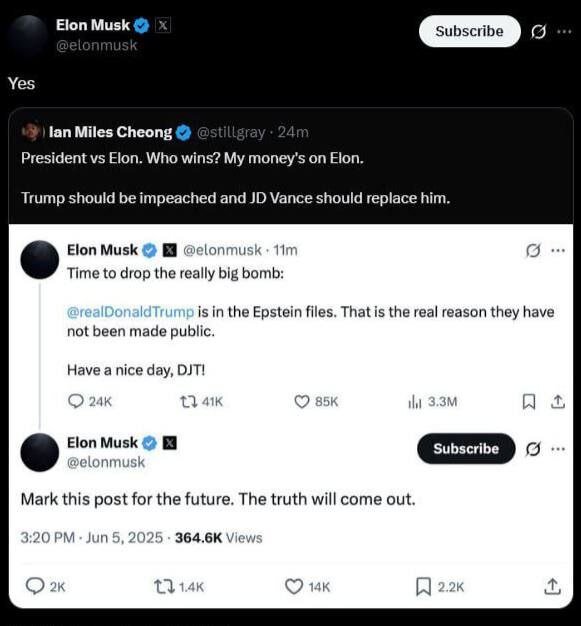This screenshot has width=581, height=626.
Task: Open the Grok icon on the 11m post
Action: click(533, 250)
